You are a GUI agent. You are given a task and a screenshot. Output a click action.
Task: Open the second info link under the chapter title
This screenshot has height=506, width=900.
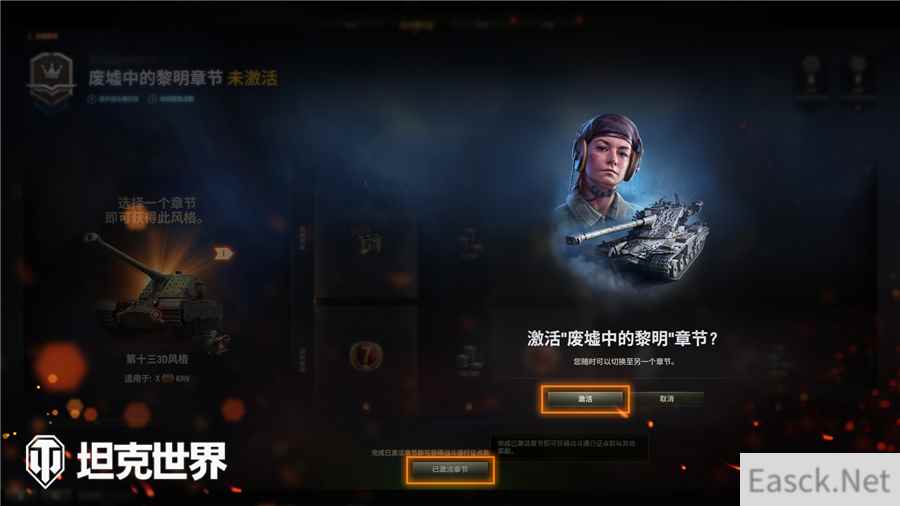click(171, 99)
